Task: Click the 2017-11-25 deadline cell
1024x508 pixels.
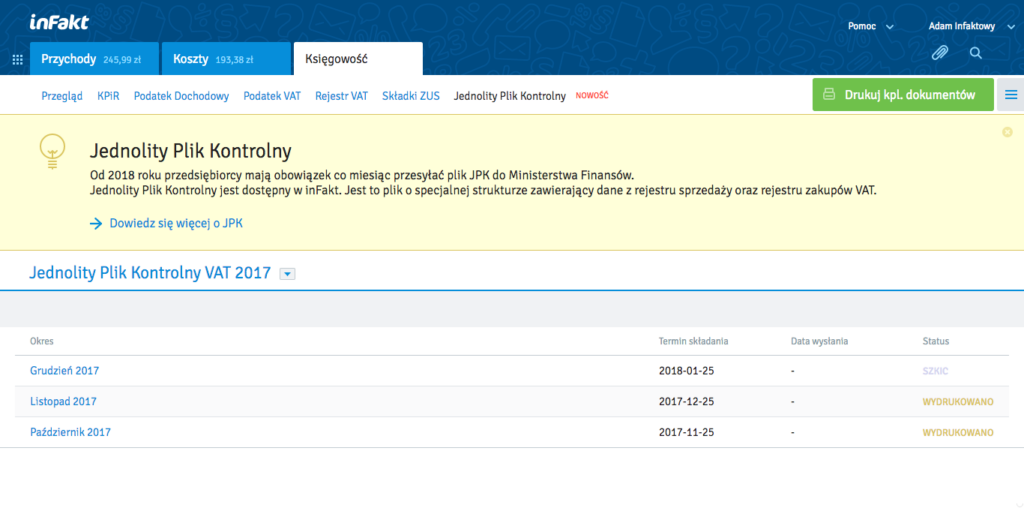Action: [x=686, y=432]
